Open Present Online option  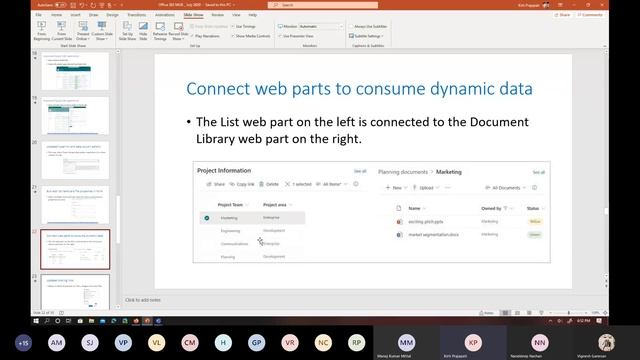click(83, 31)
